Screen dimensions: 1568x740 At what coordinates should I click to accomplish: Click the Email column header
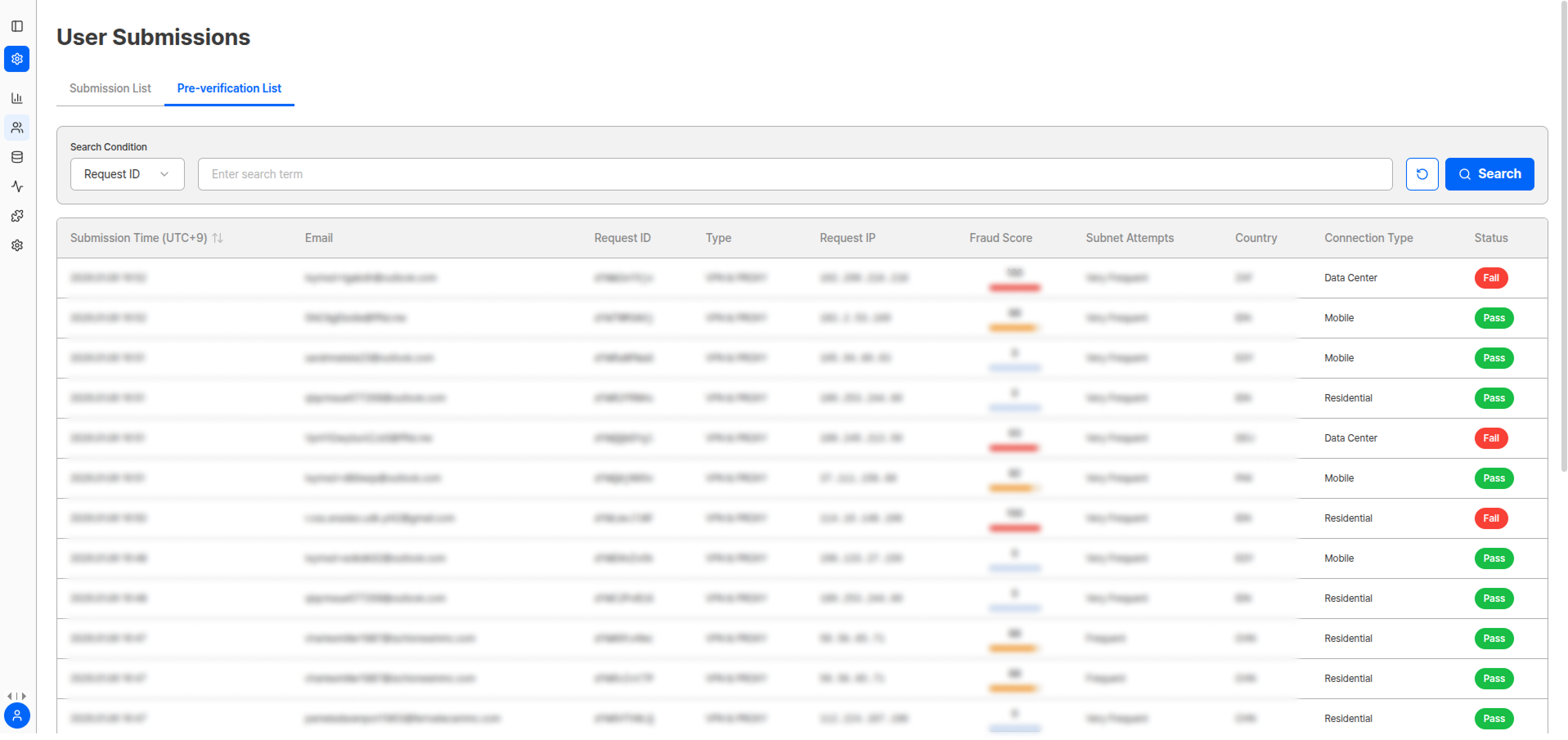[x=319, y=238]
